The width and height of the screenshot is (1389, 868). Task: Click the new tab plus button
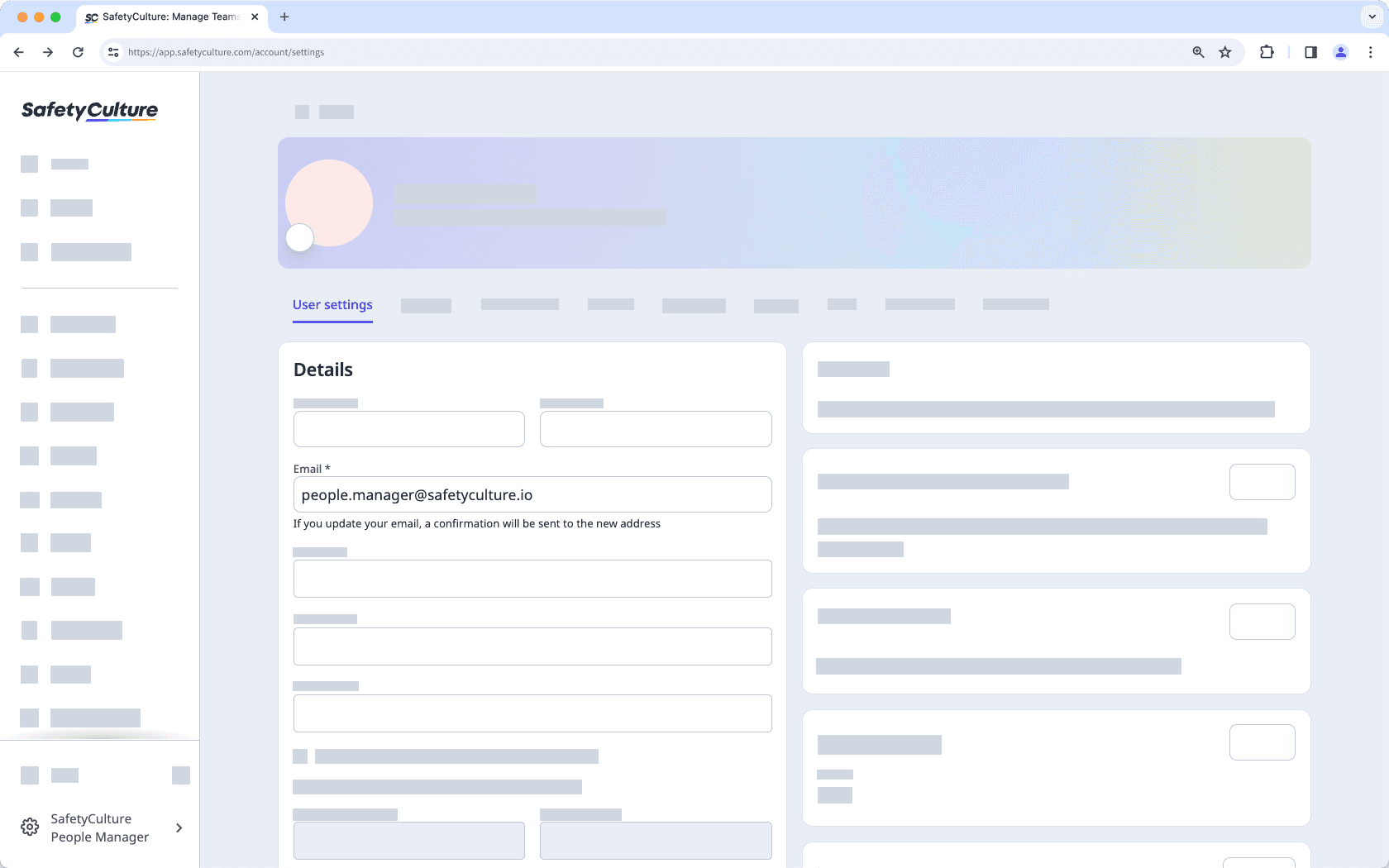(284, 17)
